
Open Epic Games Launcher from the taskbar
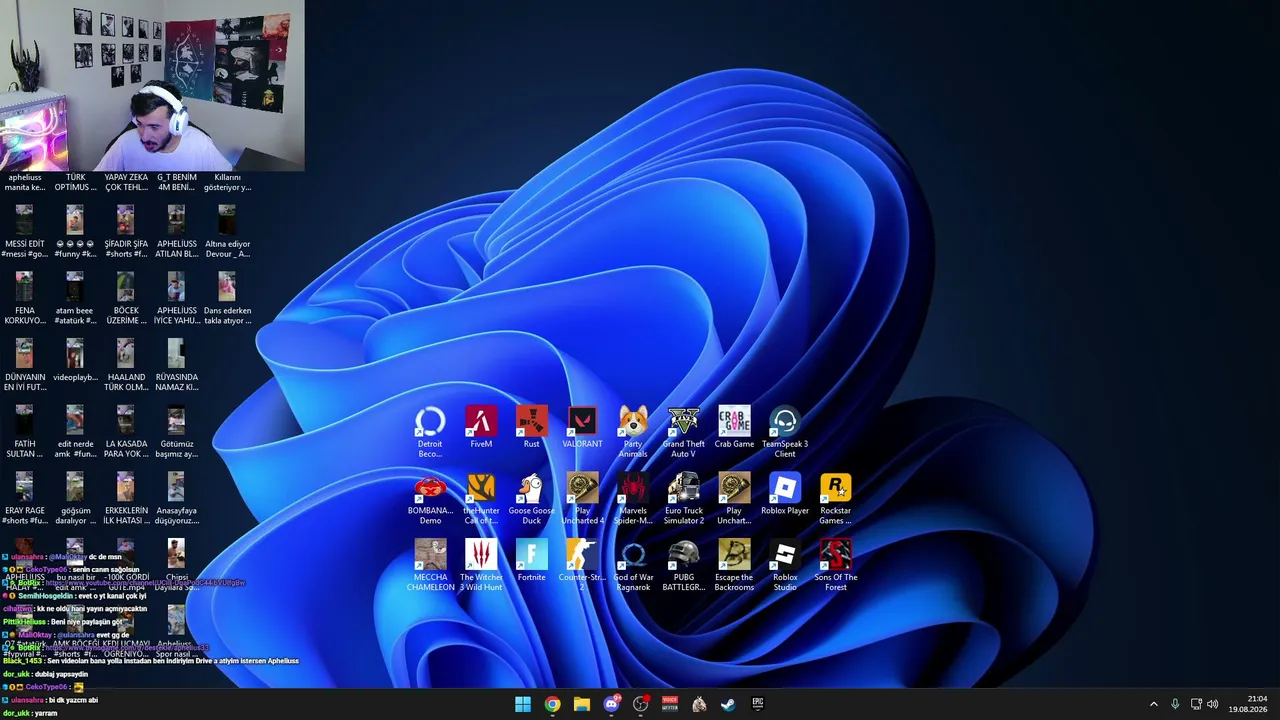[x=758, y=704]
